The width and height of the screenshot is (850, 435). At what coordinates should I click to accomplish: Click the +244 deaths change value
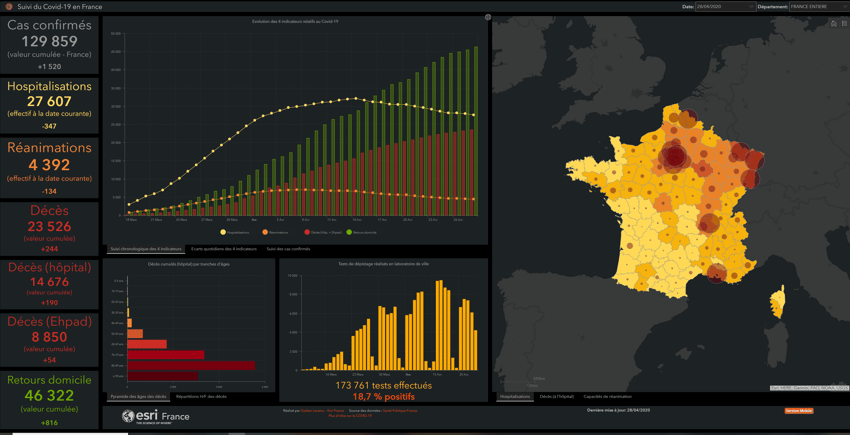pos(49,249)
